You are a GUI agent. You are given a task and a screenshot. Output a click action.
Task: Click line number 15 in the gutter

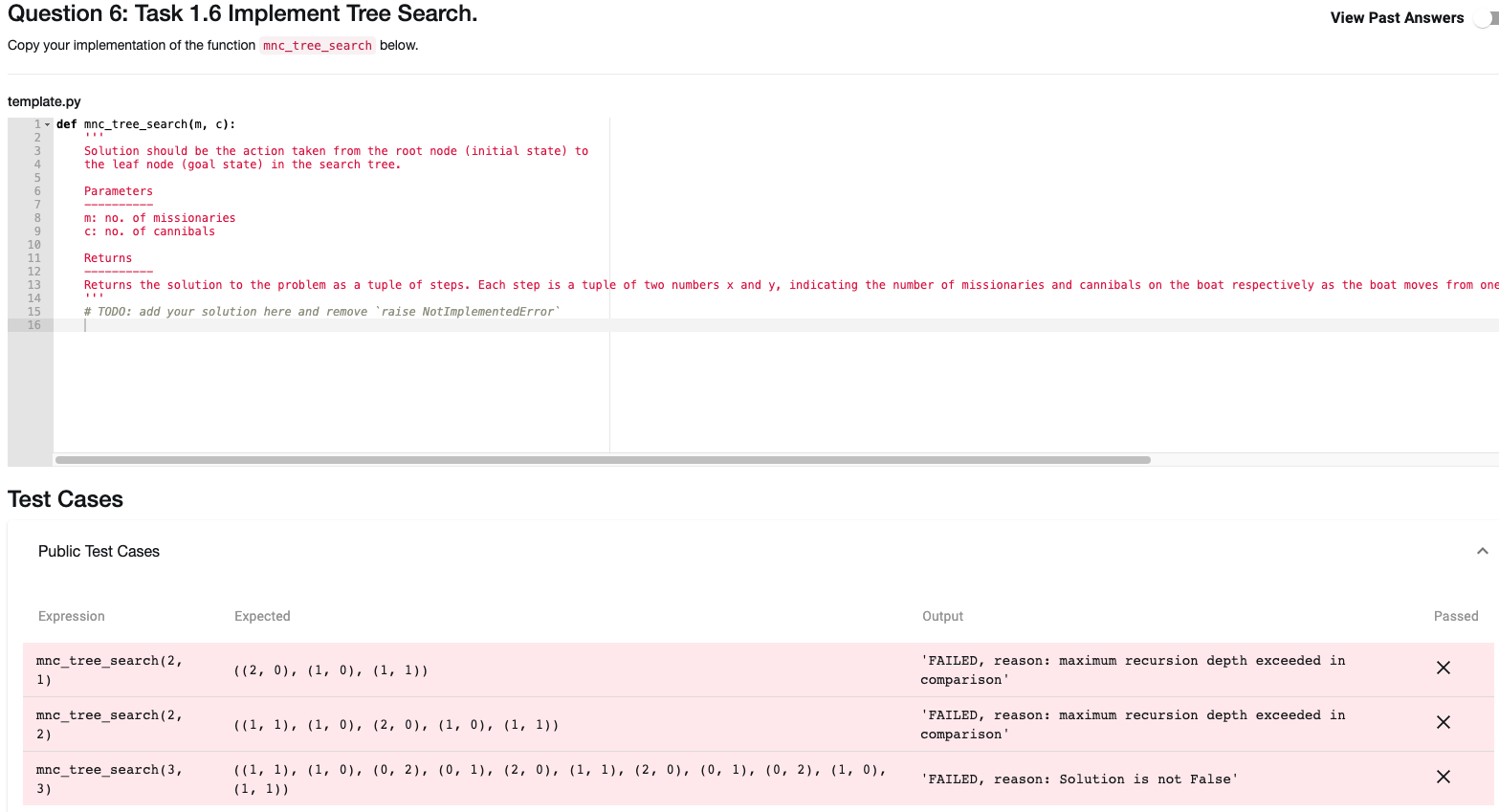34,311
